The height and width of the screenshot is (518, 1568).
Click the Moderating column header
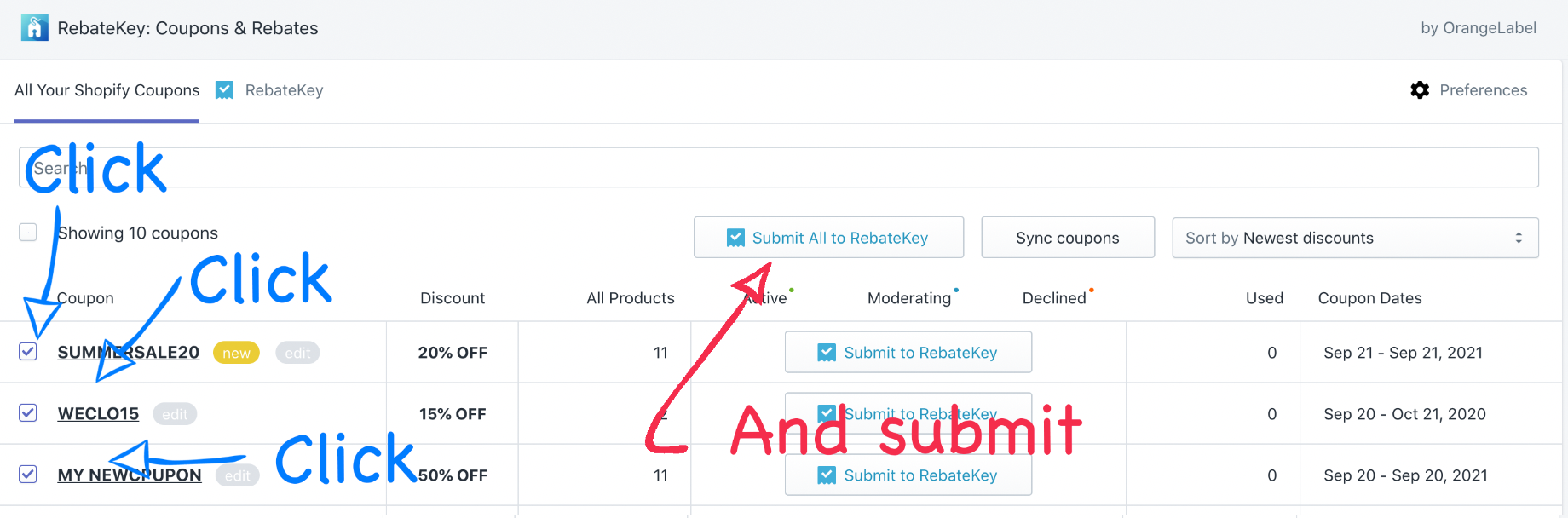(909, 298)
